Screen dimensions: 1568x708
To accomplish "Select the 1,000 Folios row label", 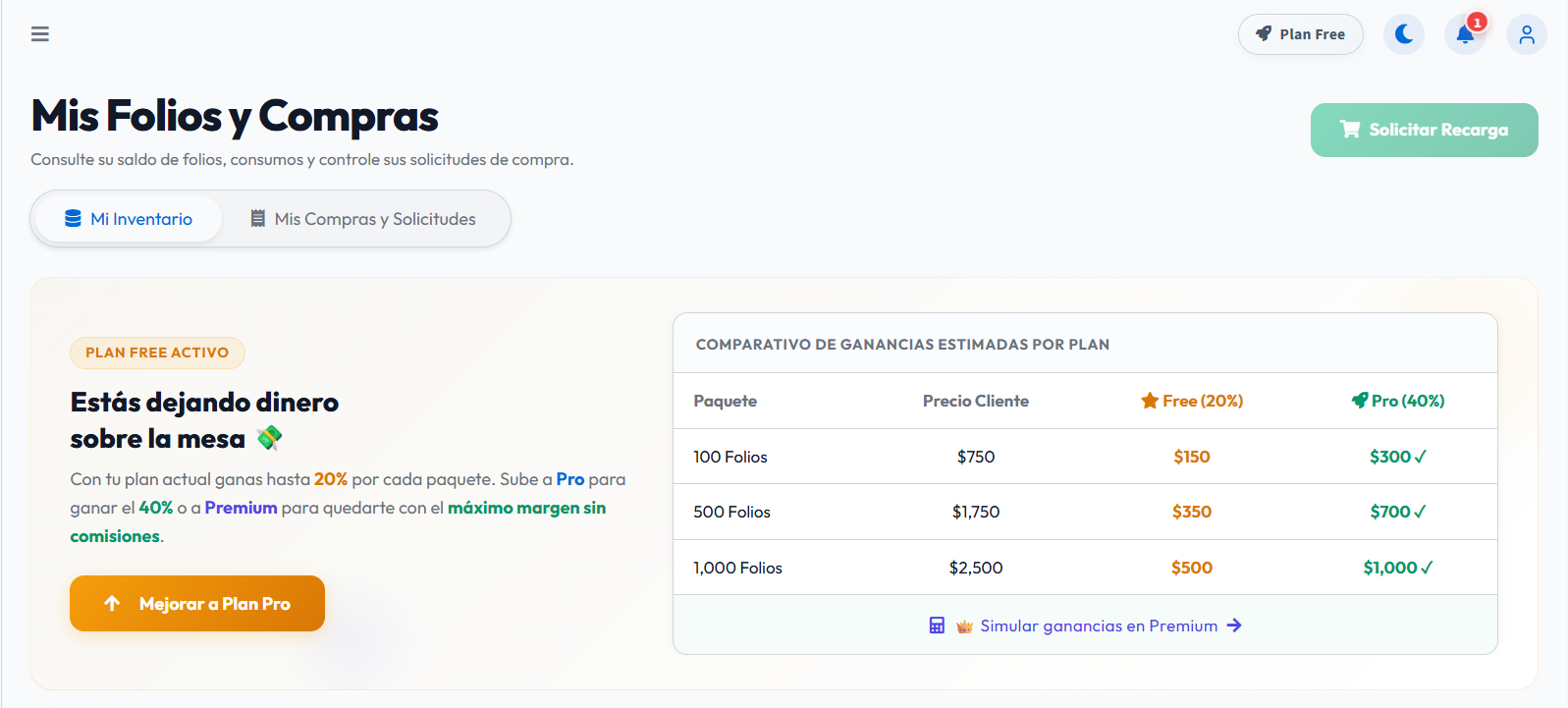I will 738,568.
